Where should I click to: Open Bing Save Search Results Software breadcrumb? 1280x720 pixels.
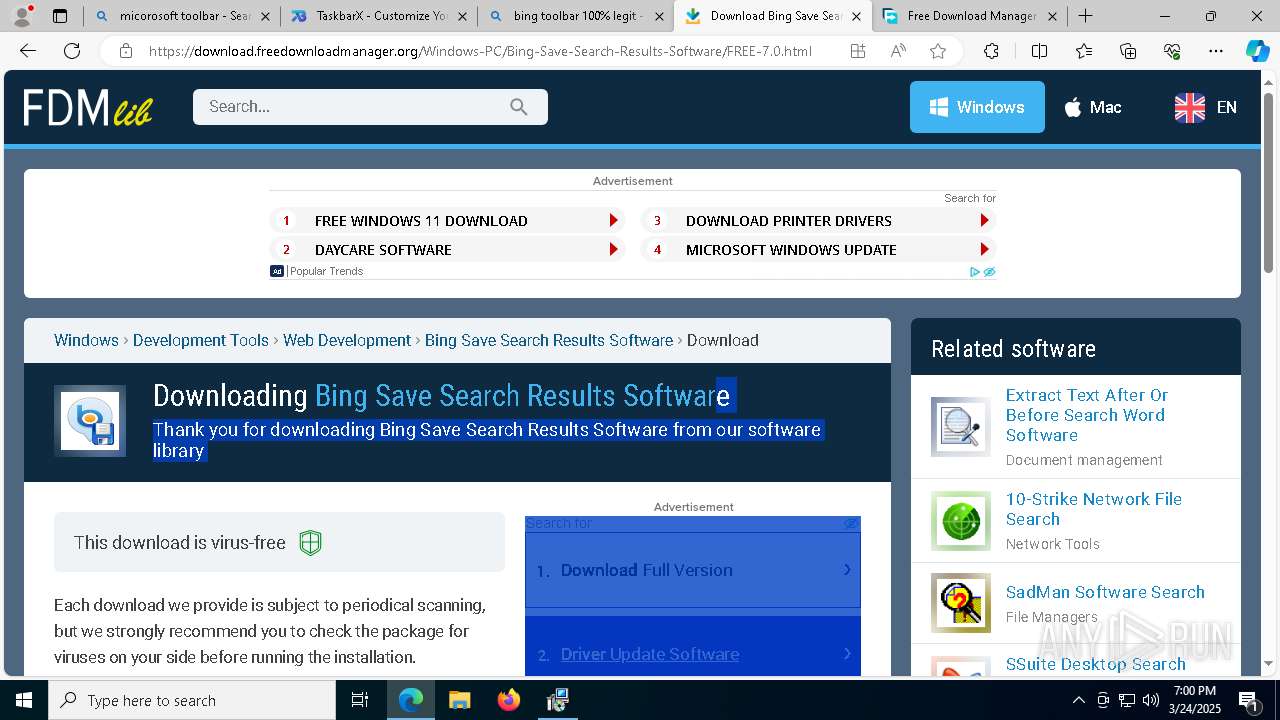pyautogui.click(x=549, y=340)
